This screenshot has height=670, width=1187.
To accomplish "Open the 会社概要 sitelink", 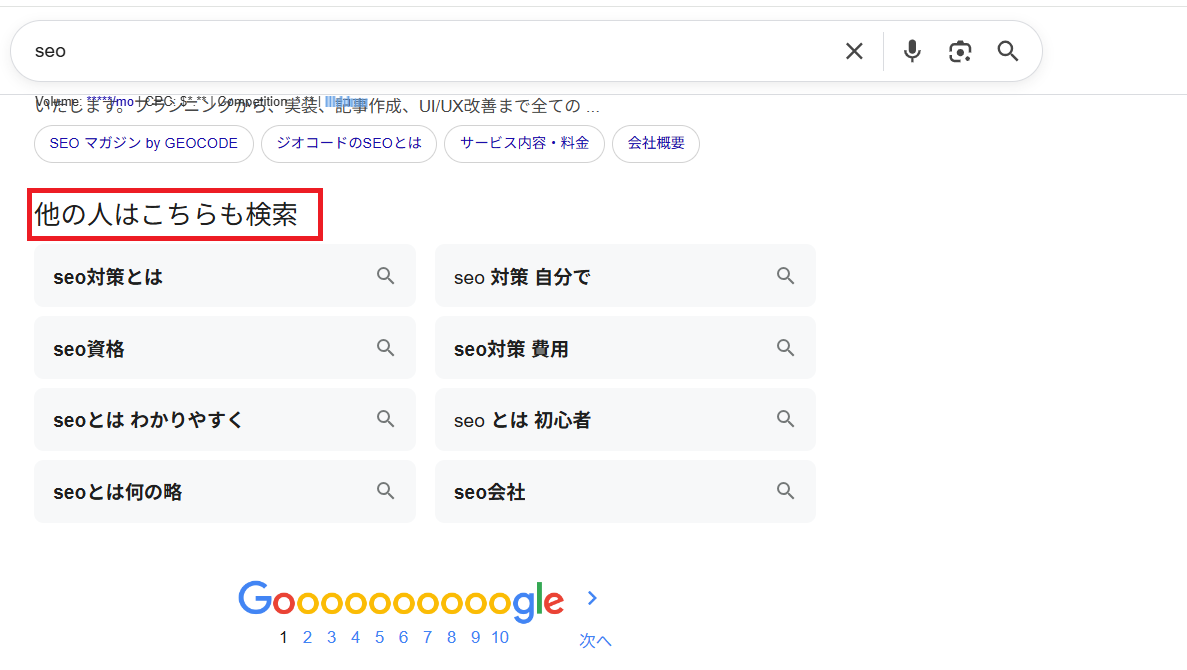I will pos(656,143).
